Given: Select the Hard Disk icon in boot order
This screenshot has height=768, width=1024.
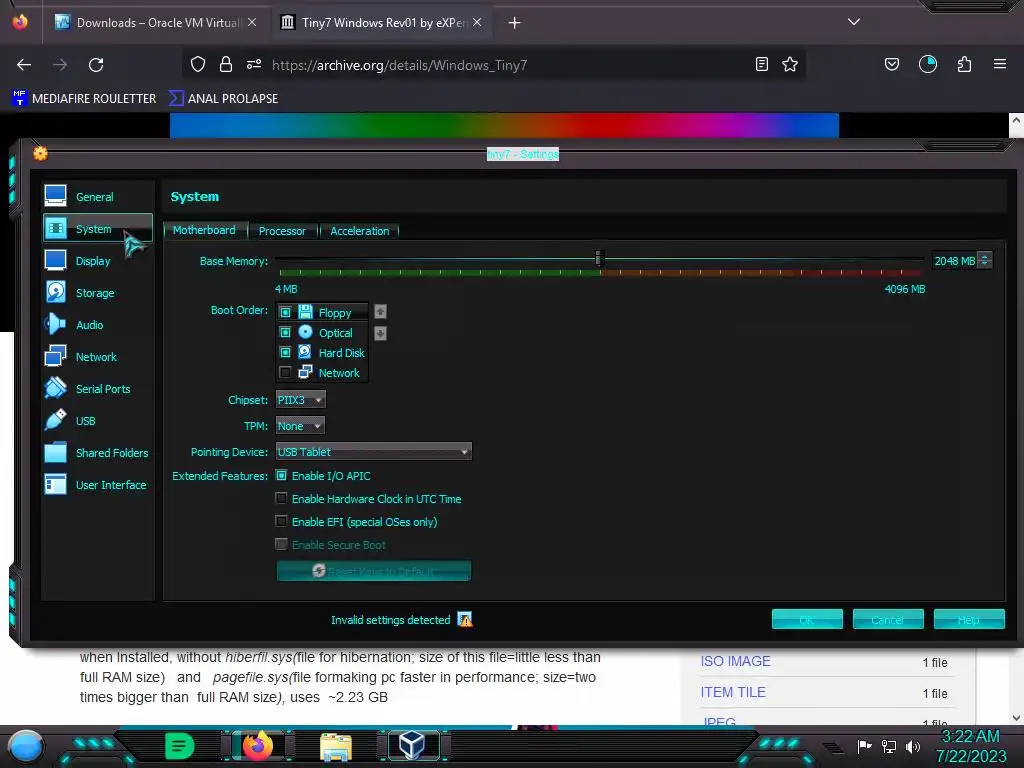Looking at the screenshot, I should pyautogui.click(x=305, y=352).
